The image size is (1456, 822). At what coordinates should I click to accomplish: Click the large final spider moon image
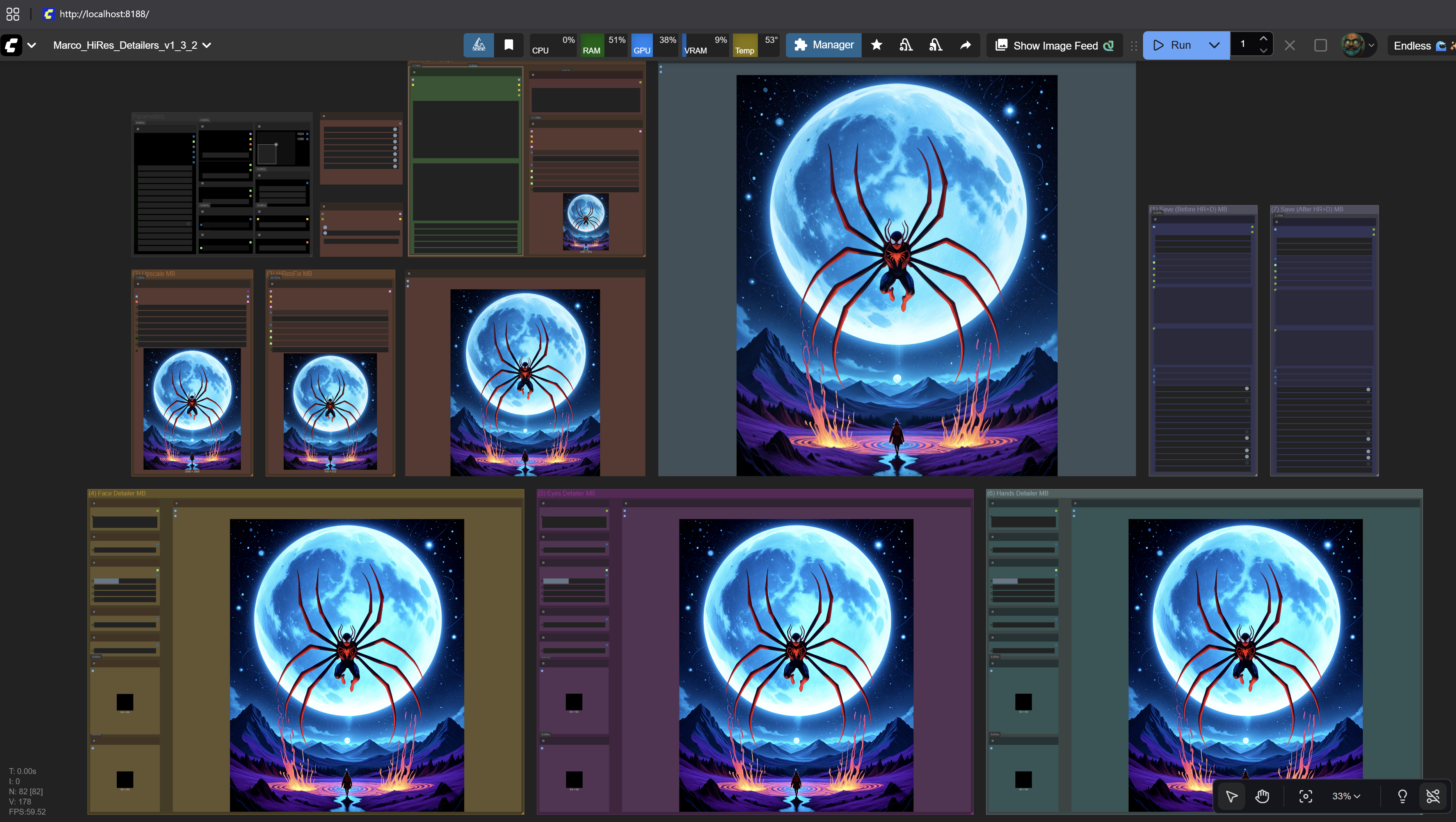(896, 275)
